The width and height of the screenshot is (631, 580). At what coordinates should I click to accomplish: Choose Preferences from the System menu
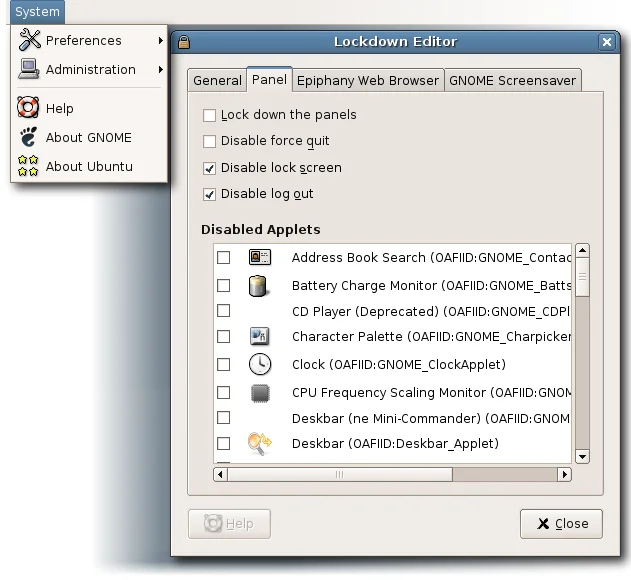click(x=89, y=40)
